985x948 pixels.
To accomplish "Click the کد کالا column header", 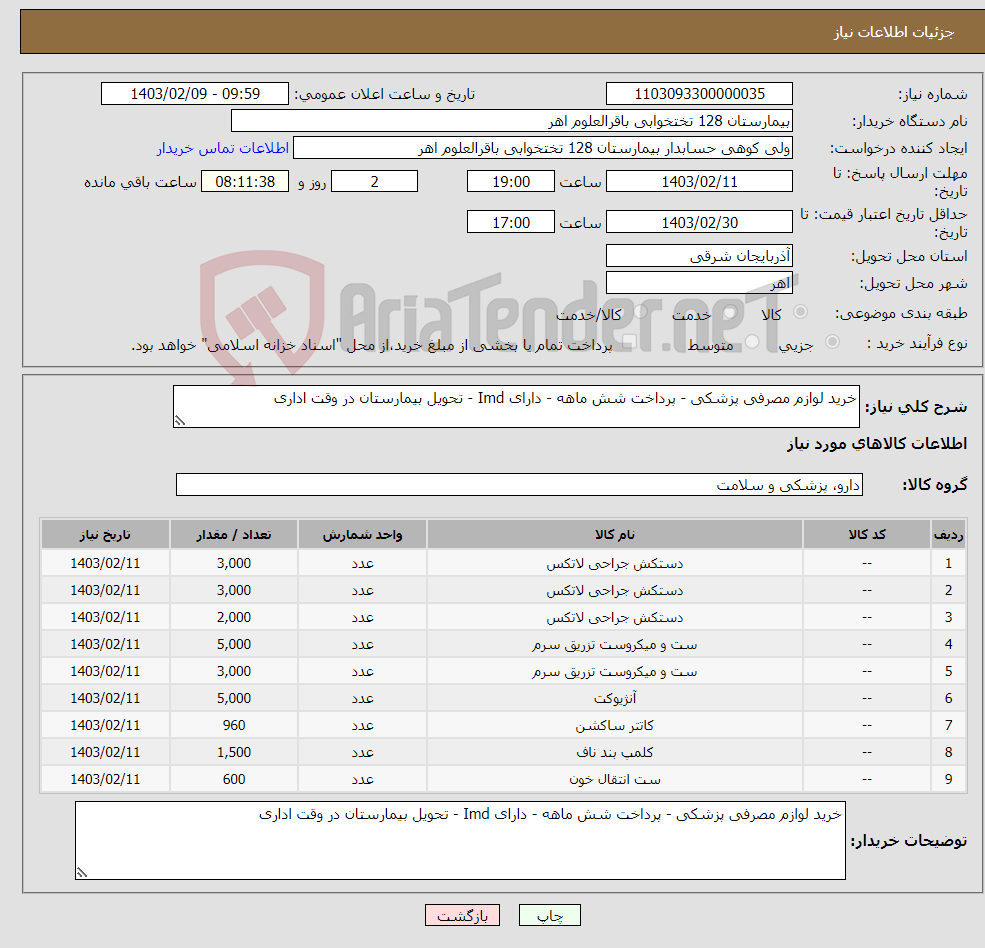I will 867,535.
